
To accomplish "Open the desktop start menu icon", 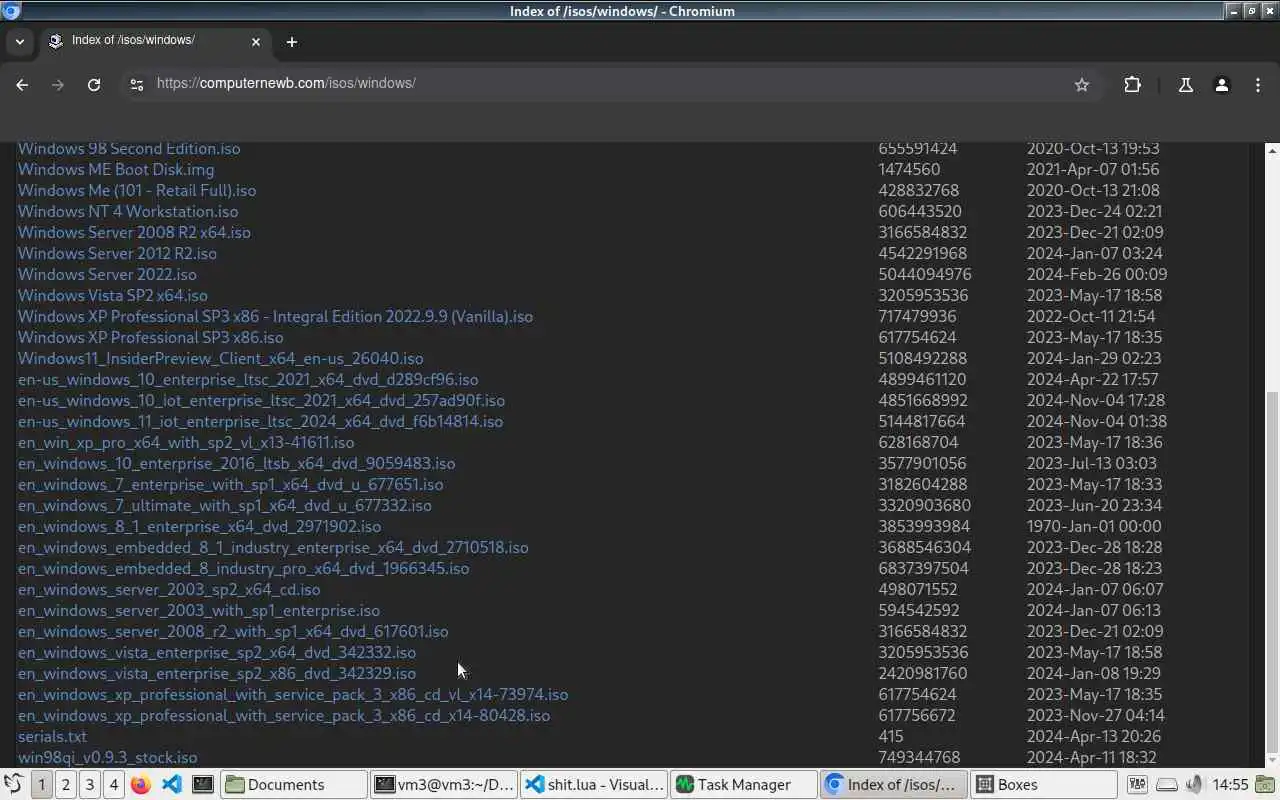I will [14, 785].
